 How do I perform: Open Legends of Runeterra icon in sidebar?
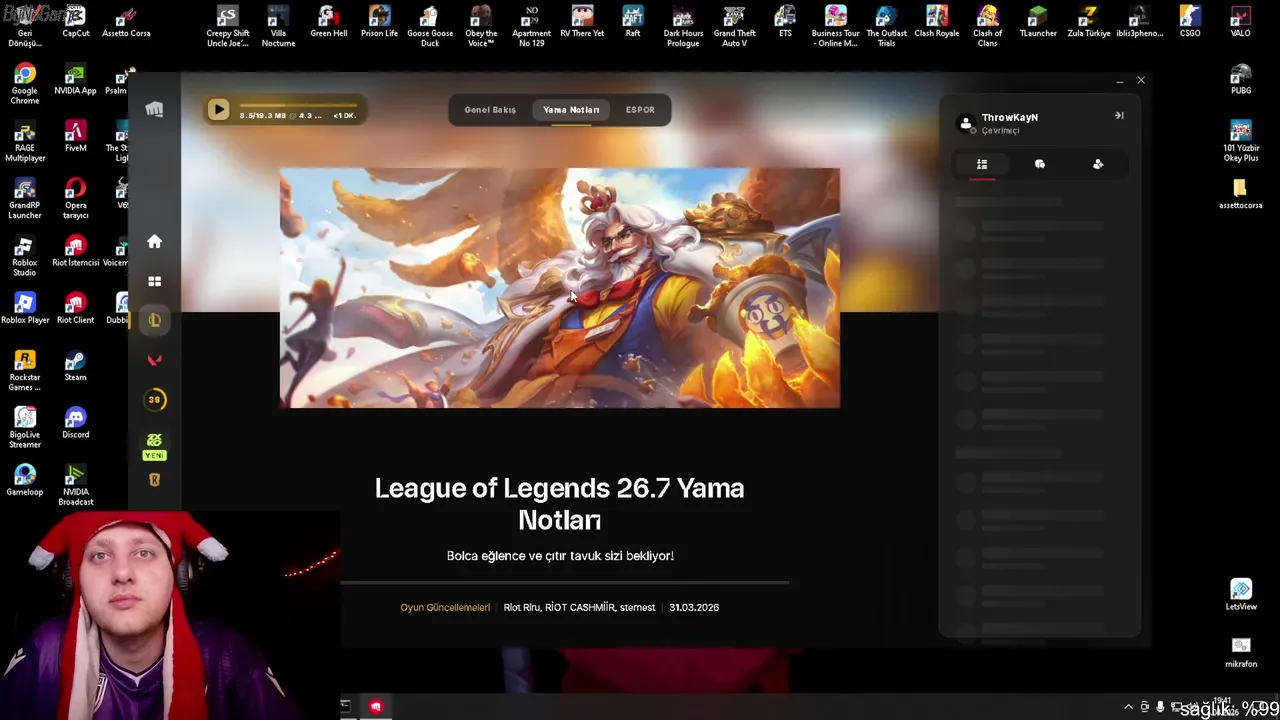(x=154, y=480)
